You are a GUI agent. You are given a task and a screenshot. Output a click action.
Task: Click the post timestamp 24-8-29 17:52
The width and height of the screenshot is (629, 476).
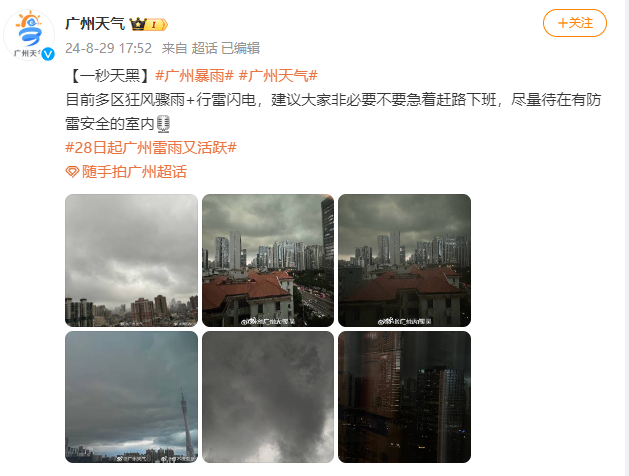click(x=109, y=48)
